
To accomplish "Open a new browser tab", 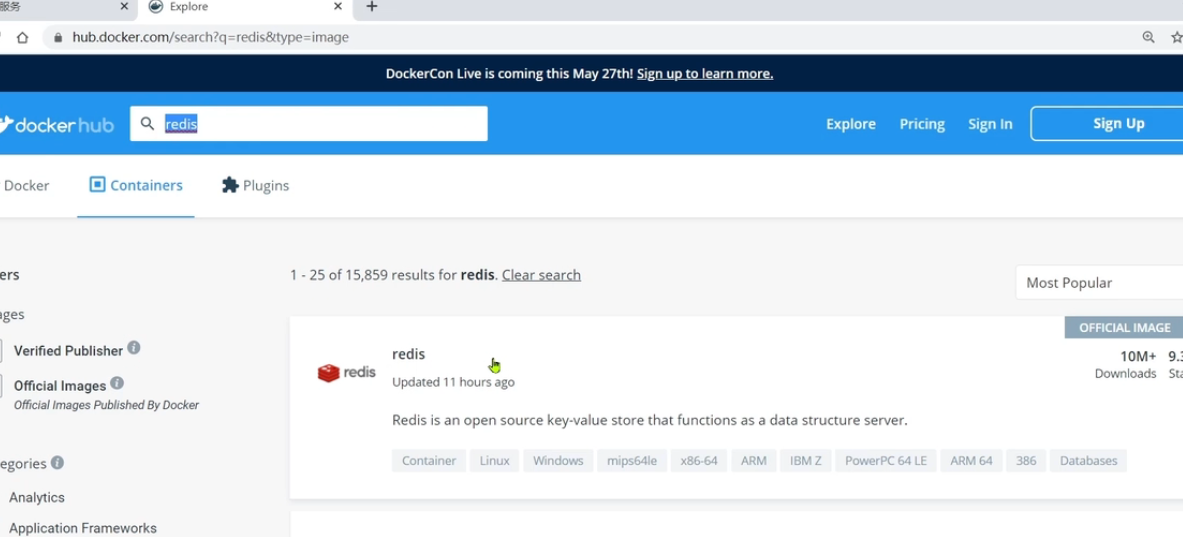I will click(371, 7).
